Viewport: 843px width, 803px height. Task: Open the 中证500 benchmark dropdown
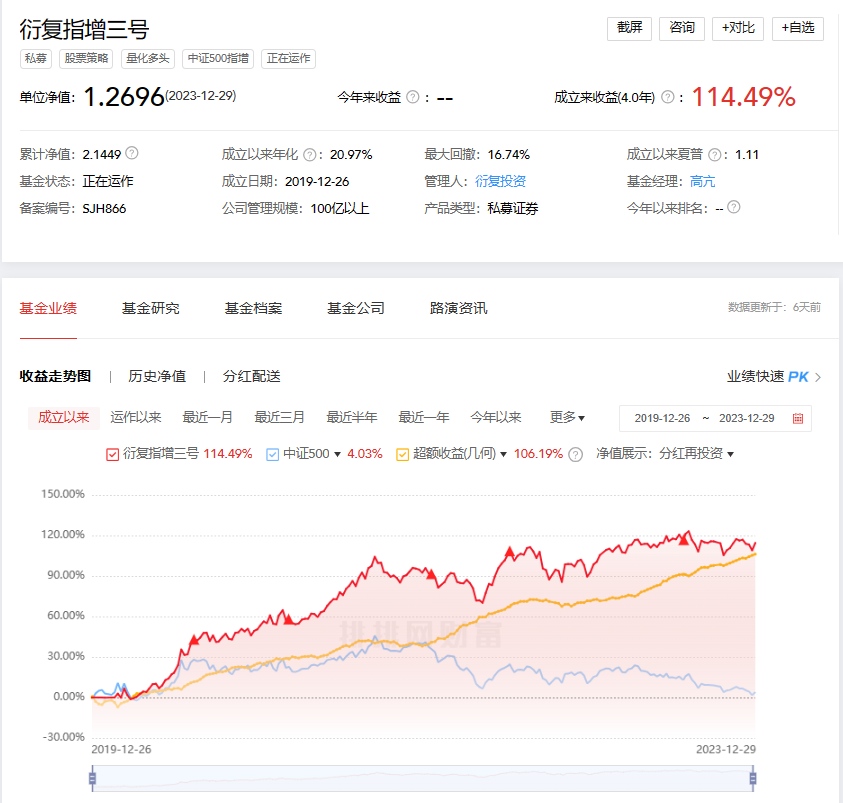[337, 455]
